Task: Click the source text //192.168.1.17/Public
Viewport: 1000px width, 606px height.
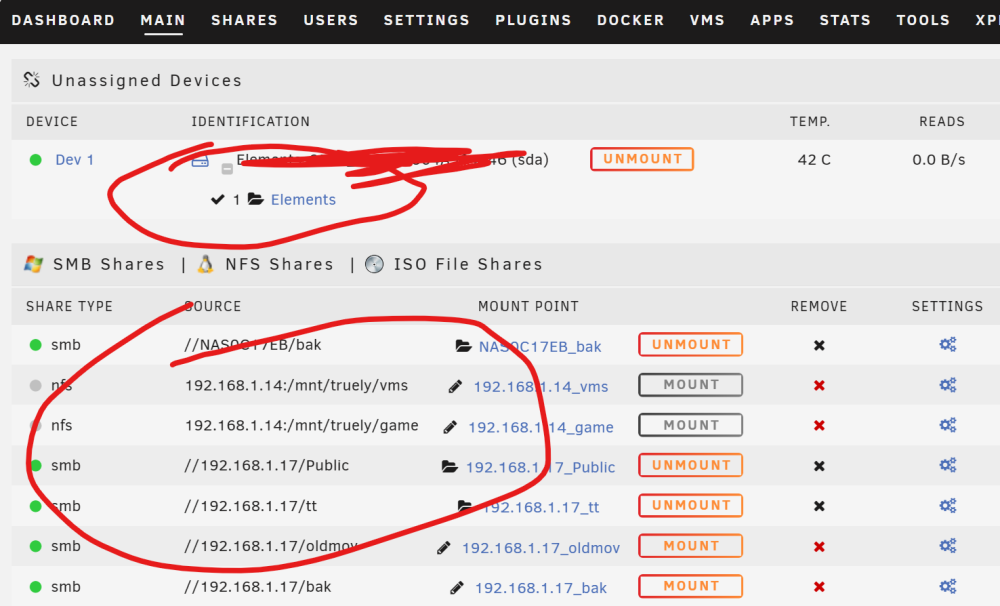Action: [267, 465]
